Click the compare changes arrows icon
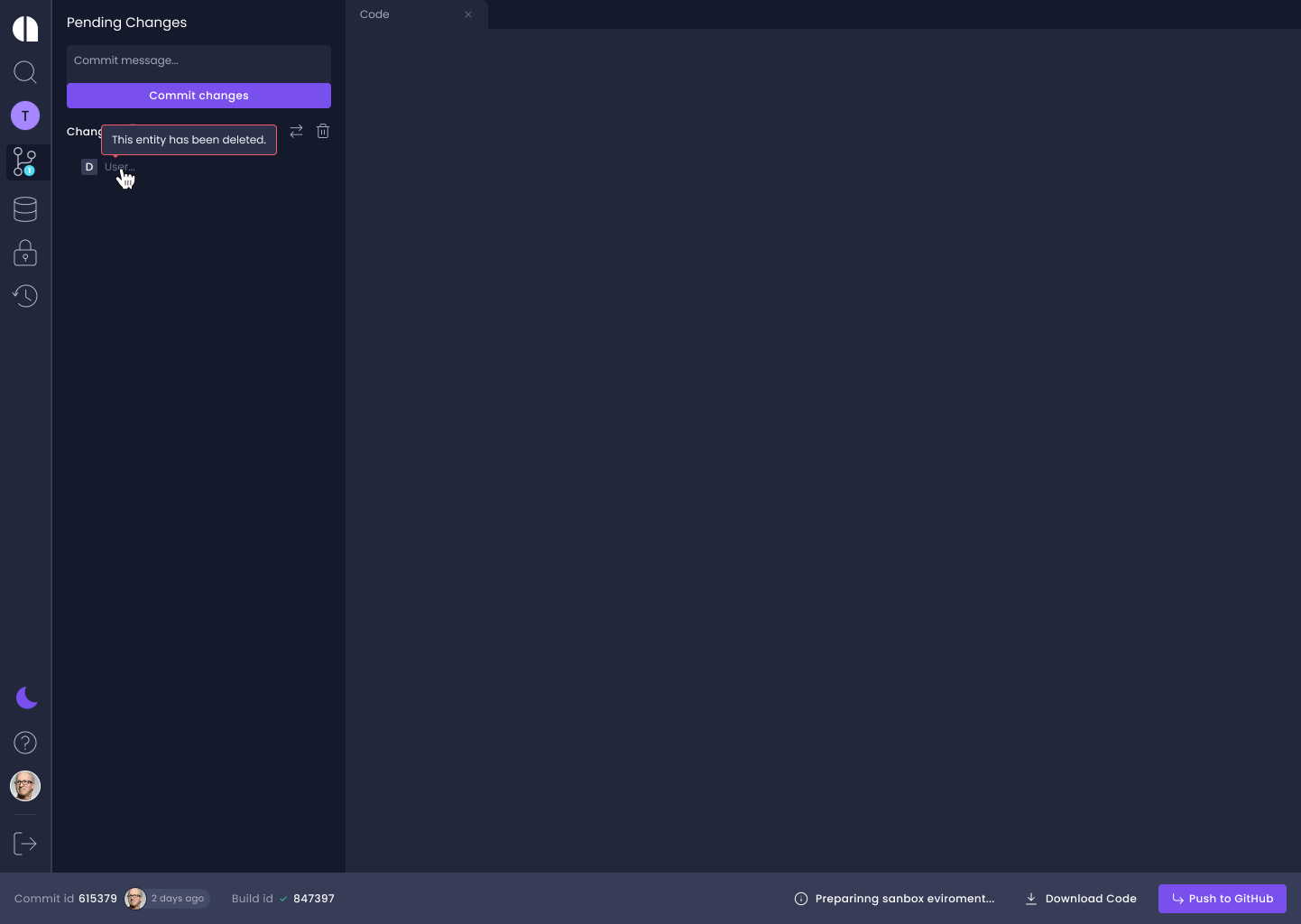The height and width of the screenshot is (924, 1301). [296, 131]
